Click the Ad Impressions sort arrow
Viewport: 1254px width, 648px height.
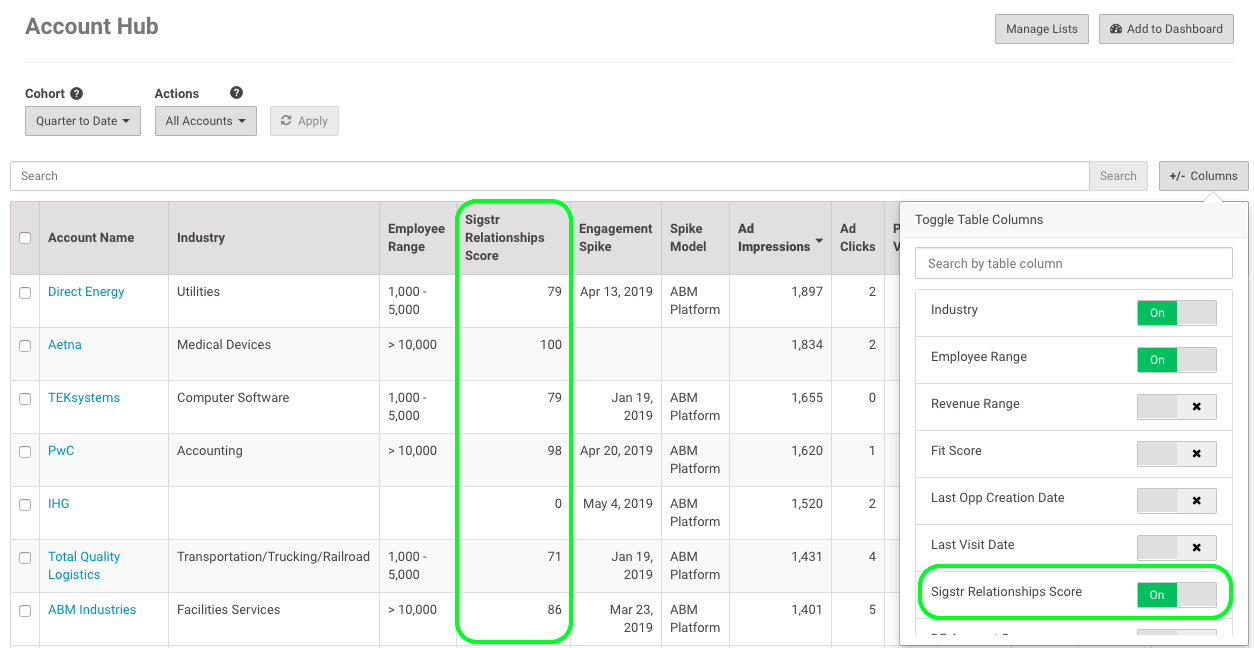coord(819,242)
